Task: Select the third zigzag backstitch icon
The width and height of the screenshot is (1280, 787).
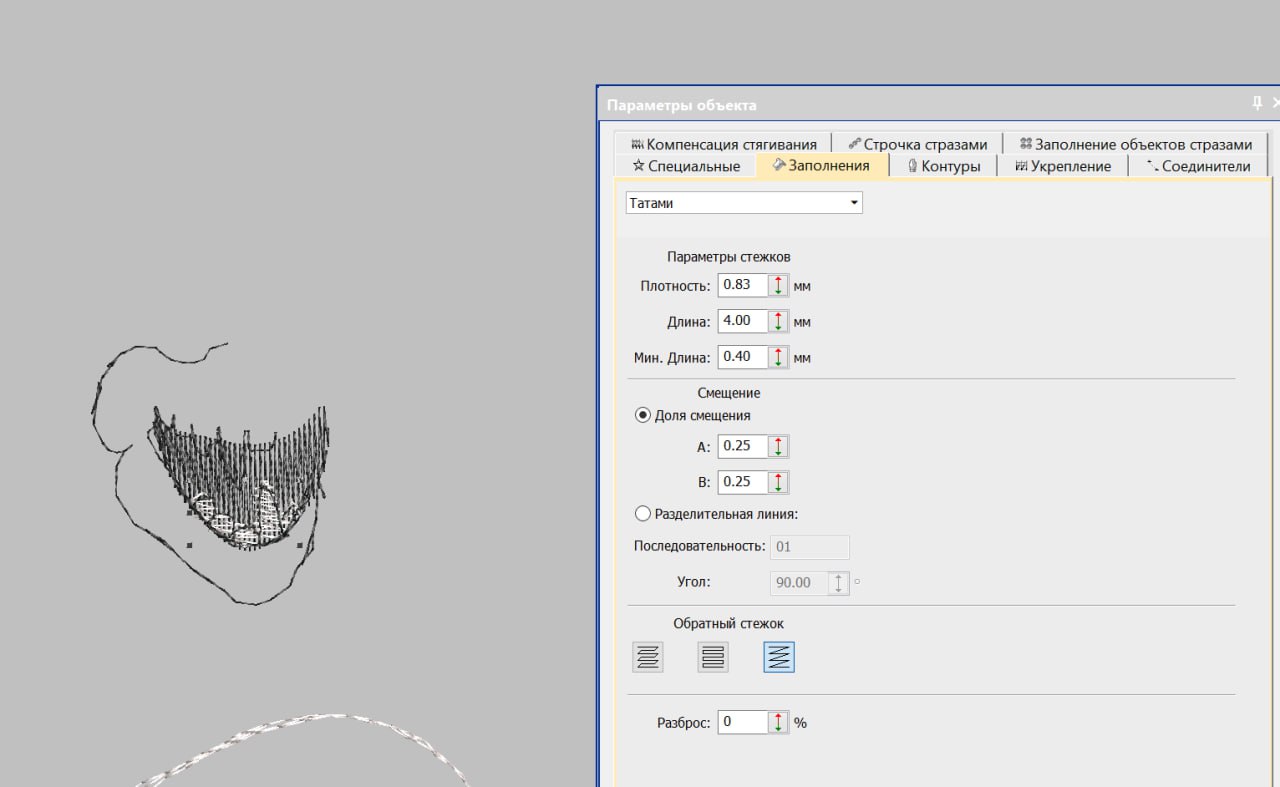Action: pyautogui.click(x=778, y=657)
